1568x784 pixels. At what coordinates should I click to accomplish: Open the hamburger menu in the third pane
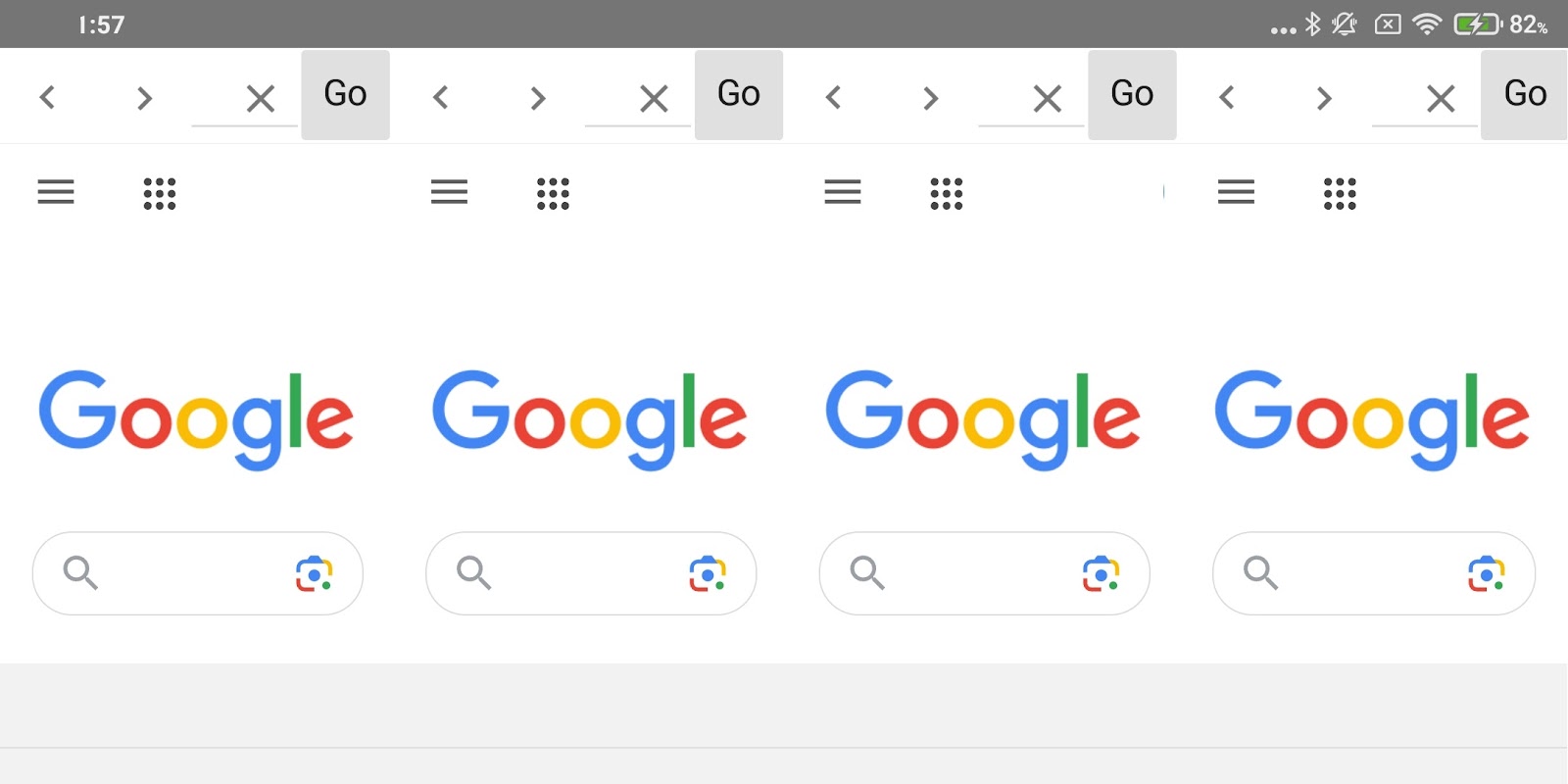[843, 192]
